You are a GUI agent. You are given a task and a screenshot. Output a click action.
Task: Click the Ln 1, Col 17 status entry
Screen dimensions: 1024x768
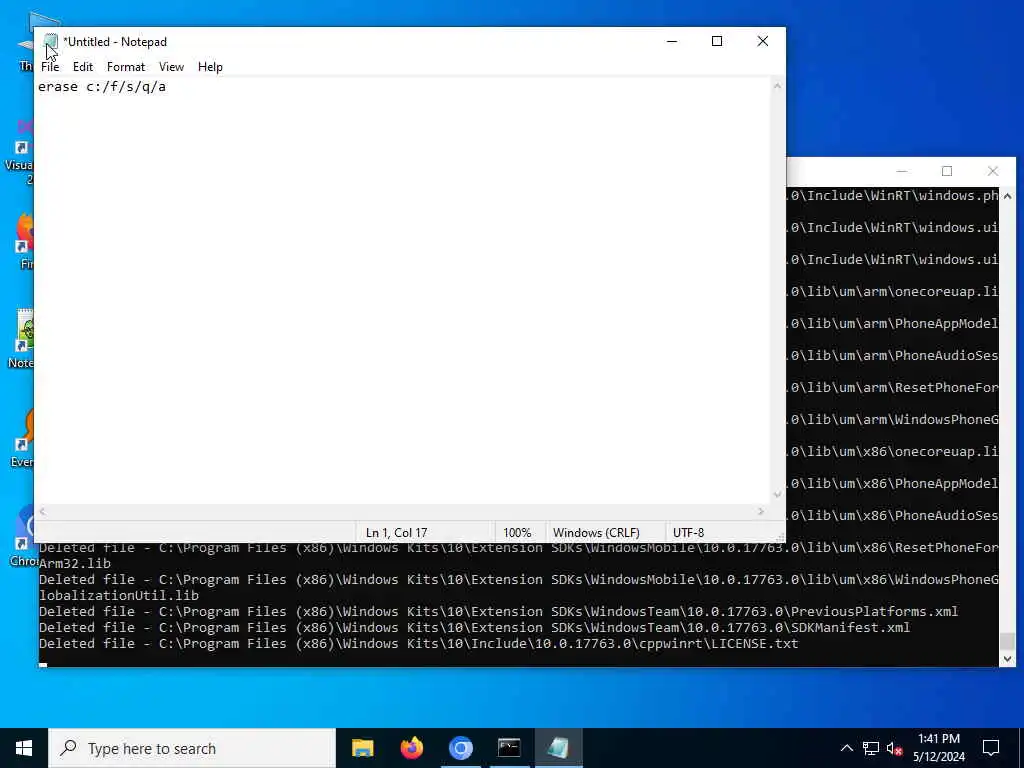tap(396, 533)
